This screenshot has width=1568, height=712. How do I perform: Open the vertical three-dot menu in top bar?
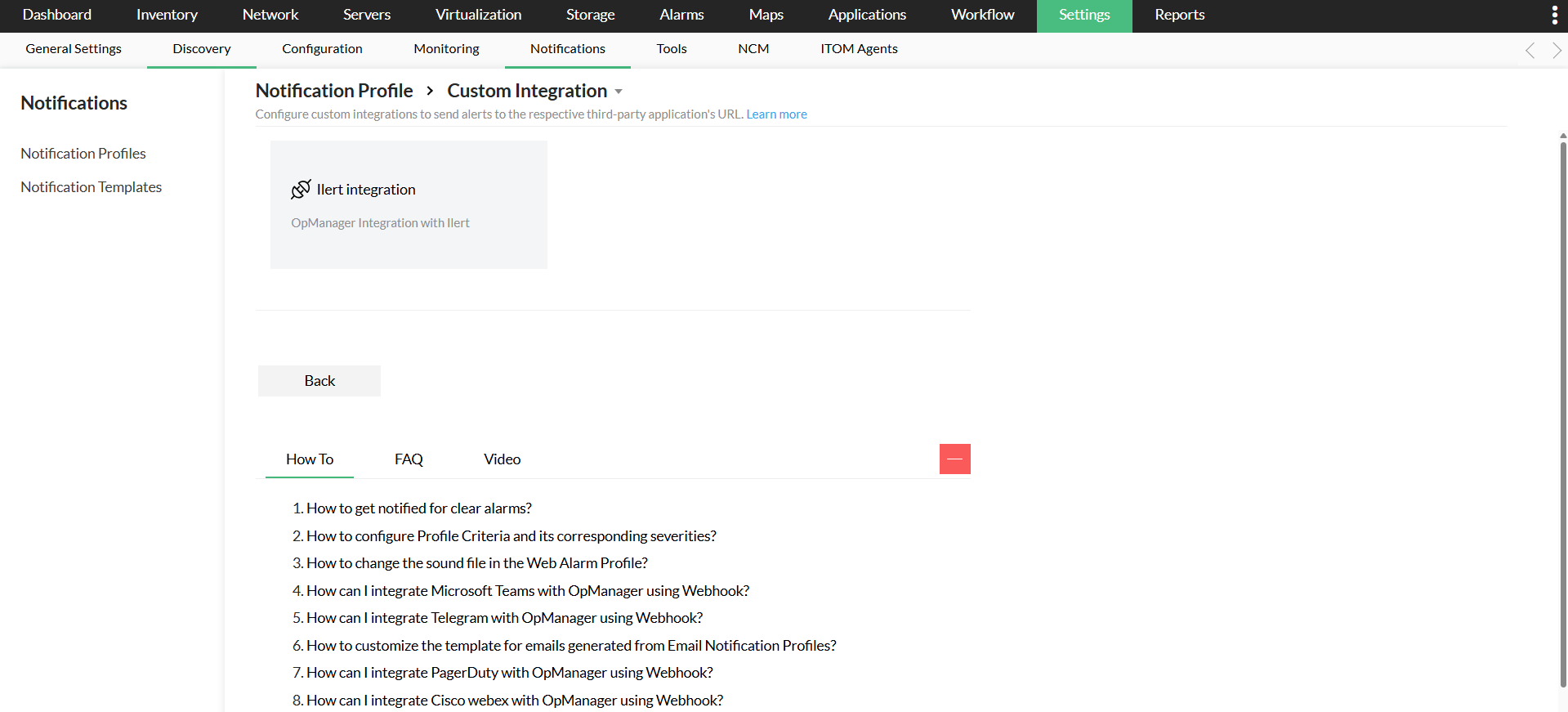point(1554,16)
